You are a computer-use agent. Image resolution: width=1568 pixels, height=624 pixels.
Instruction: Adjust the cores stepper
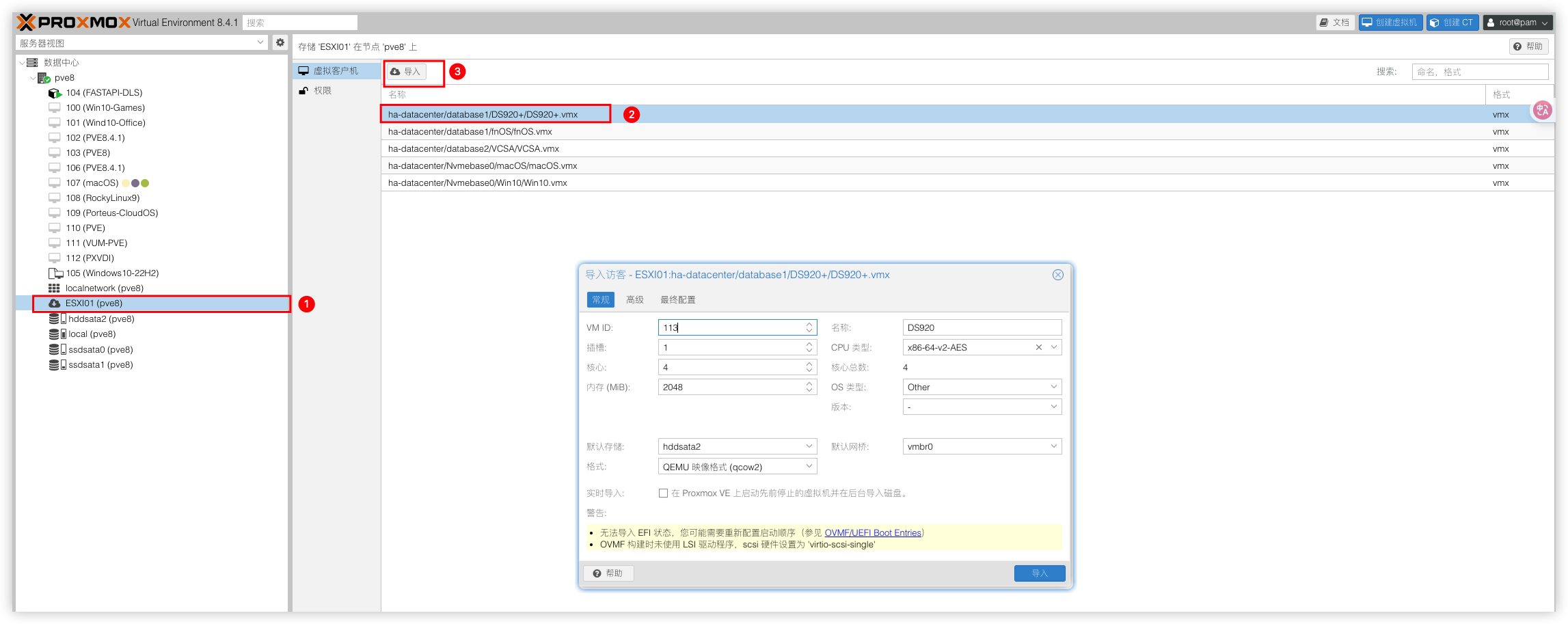[x=809, y=367]
